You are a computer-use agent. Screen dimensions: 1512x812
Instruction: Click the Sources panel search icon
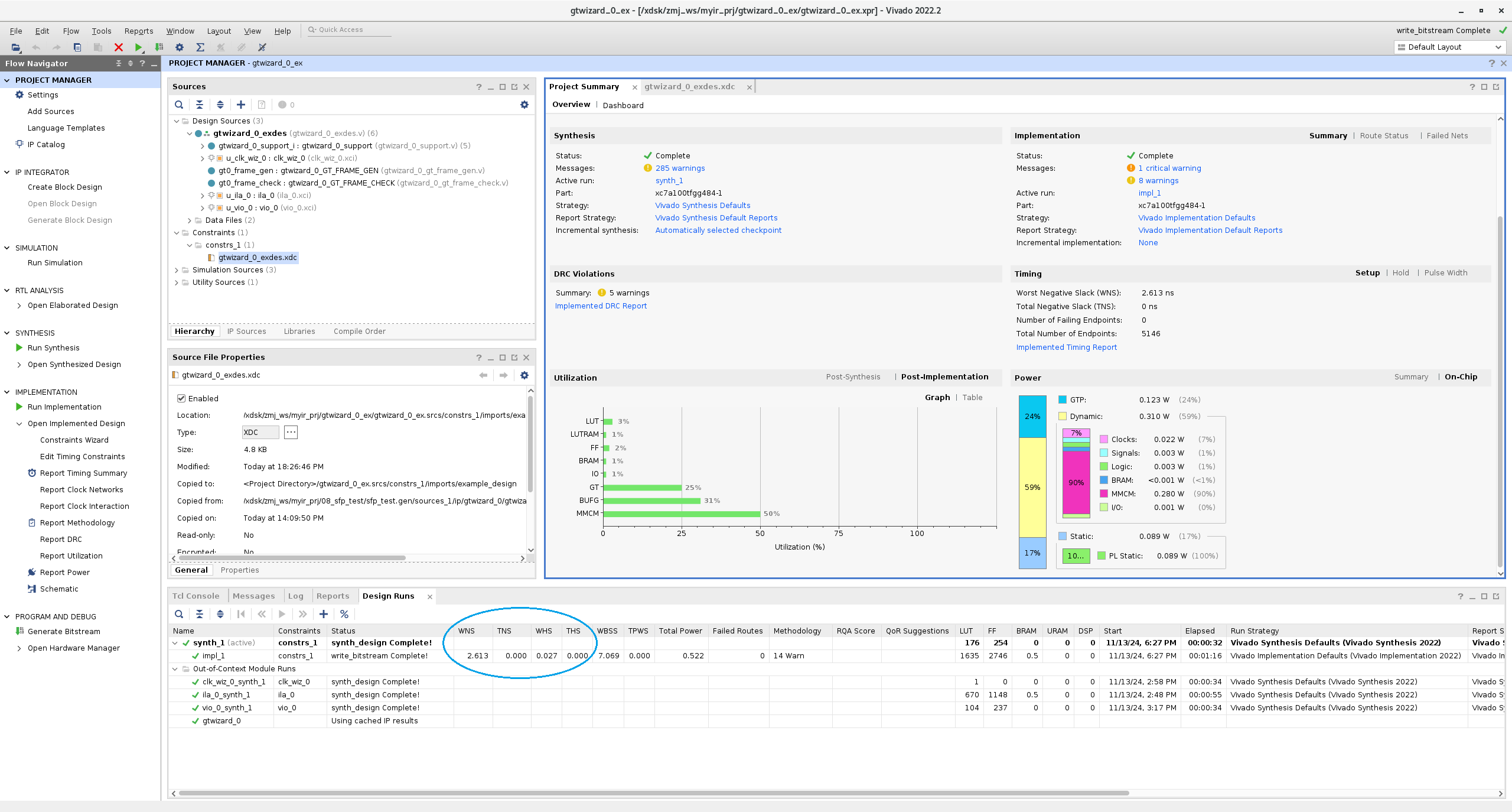point(179,105)
